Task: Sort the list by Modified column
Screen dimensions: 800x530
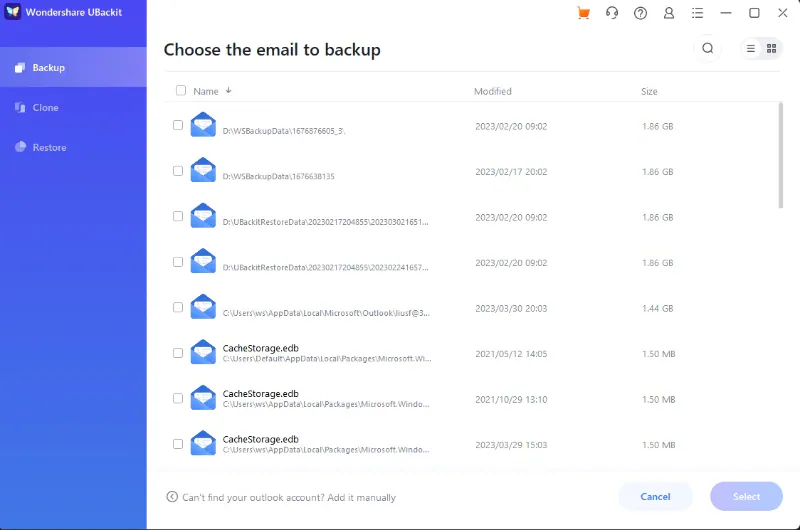Action: coord(492,91)
